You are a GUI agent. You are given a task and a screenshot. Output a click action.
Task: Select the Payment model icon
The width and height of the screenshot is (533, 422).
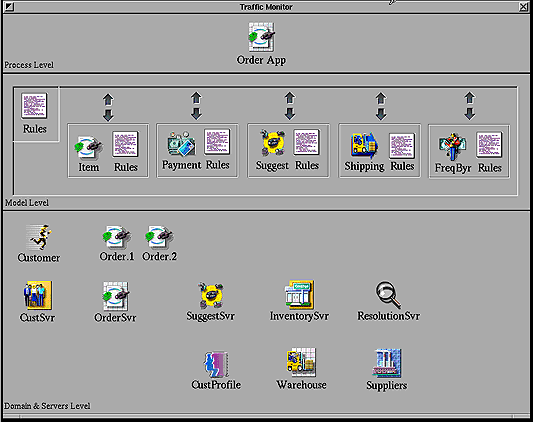coord(182,144)
